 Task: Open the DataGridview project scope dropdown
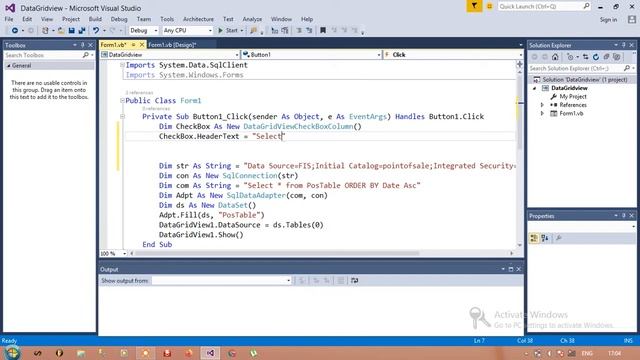(x=170, y=55)
